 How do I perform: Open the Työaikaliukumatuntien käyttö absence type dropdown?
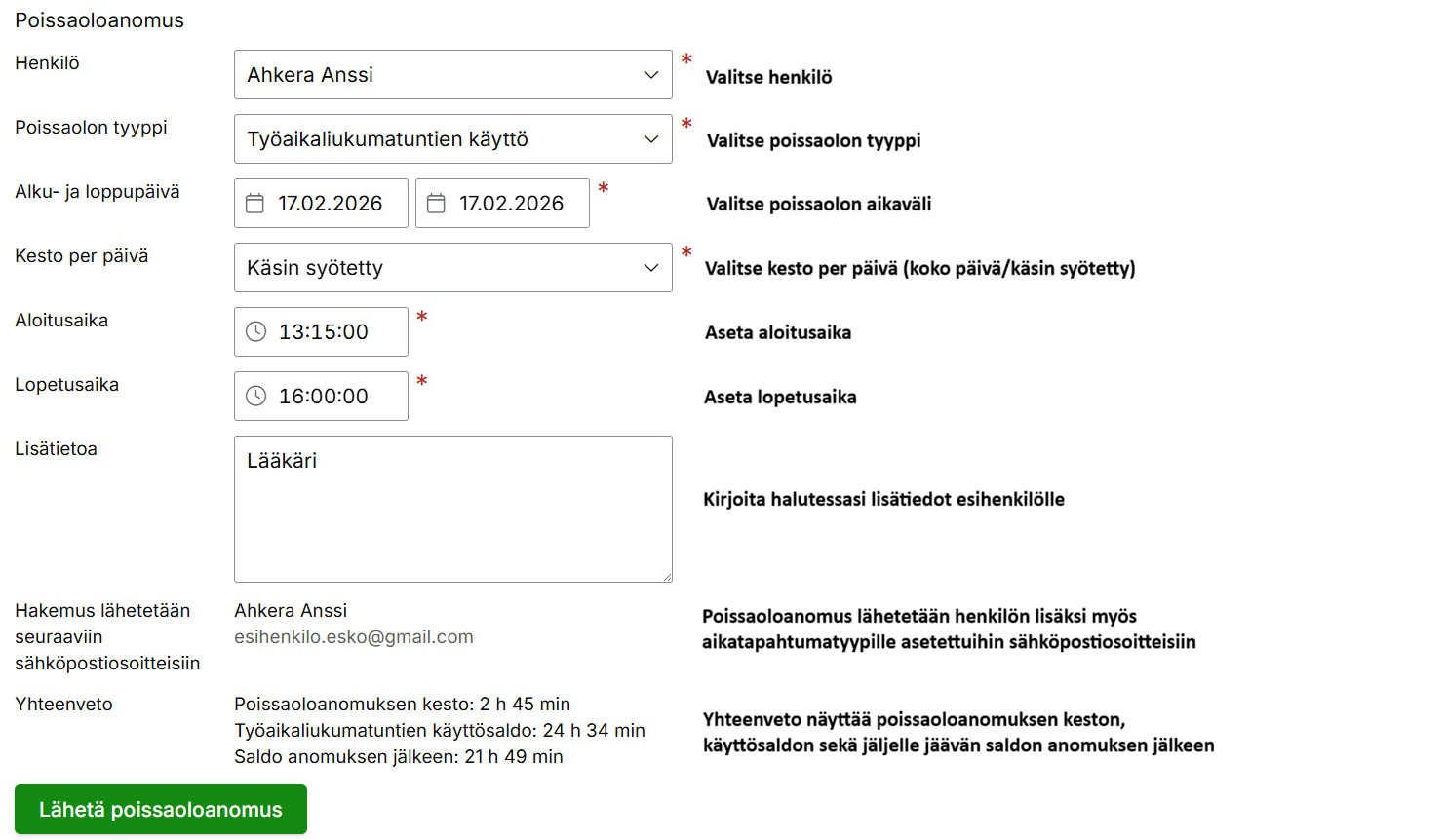point(439,139)
